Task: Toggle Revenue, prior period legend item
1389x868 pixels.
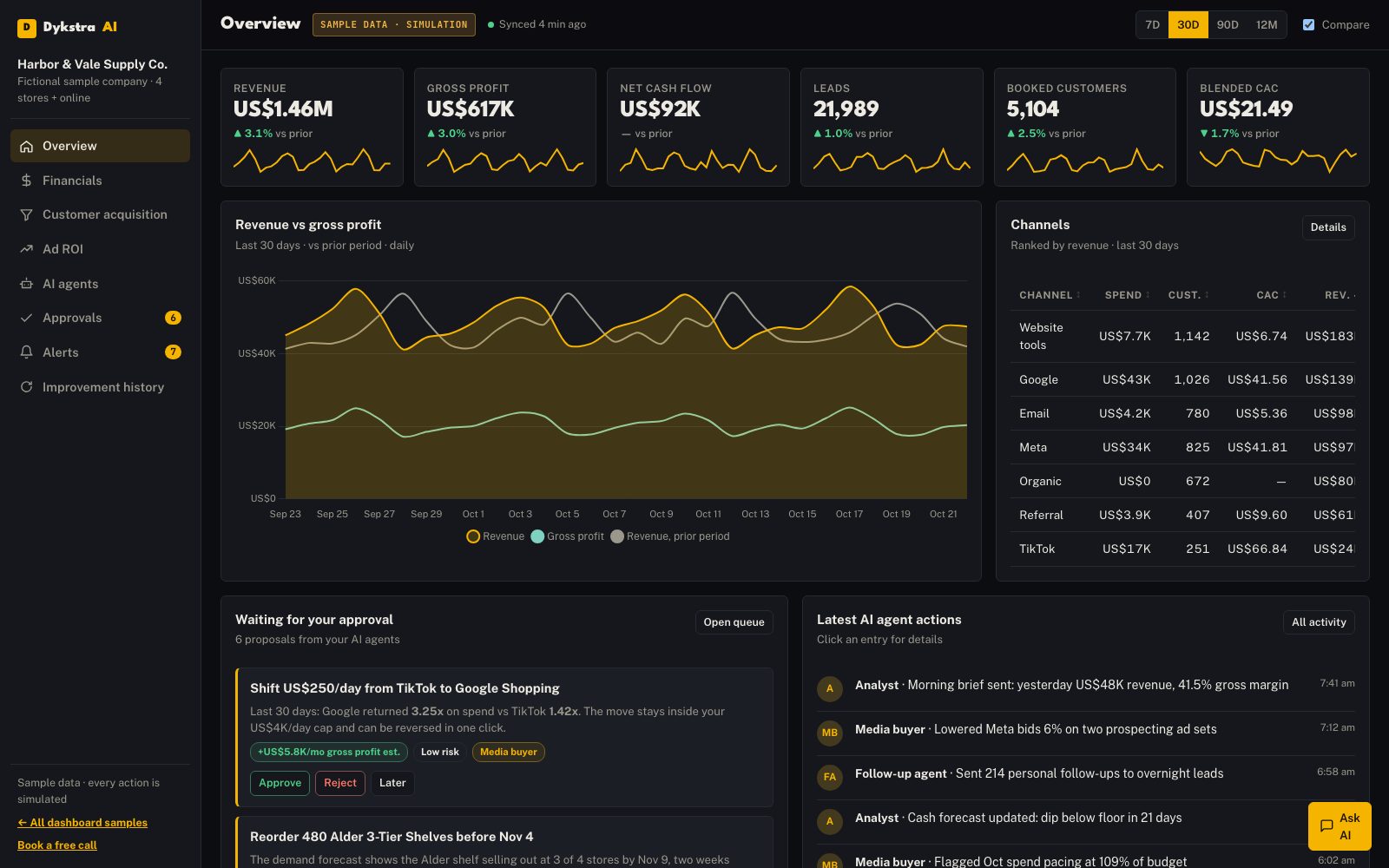Action: pyautogui.click(x=670, y=536)
